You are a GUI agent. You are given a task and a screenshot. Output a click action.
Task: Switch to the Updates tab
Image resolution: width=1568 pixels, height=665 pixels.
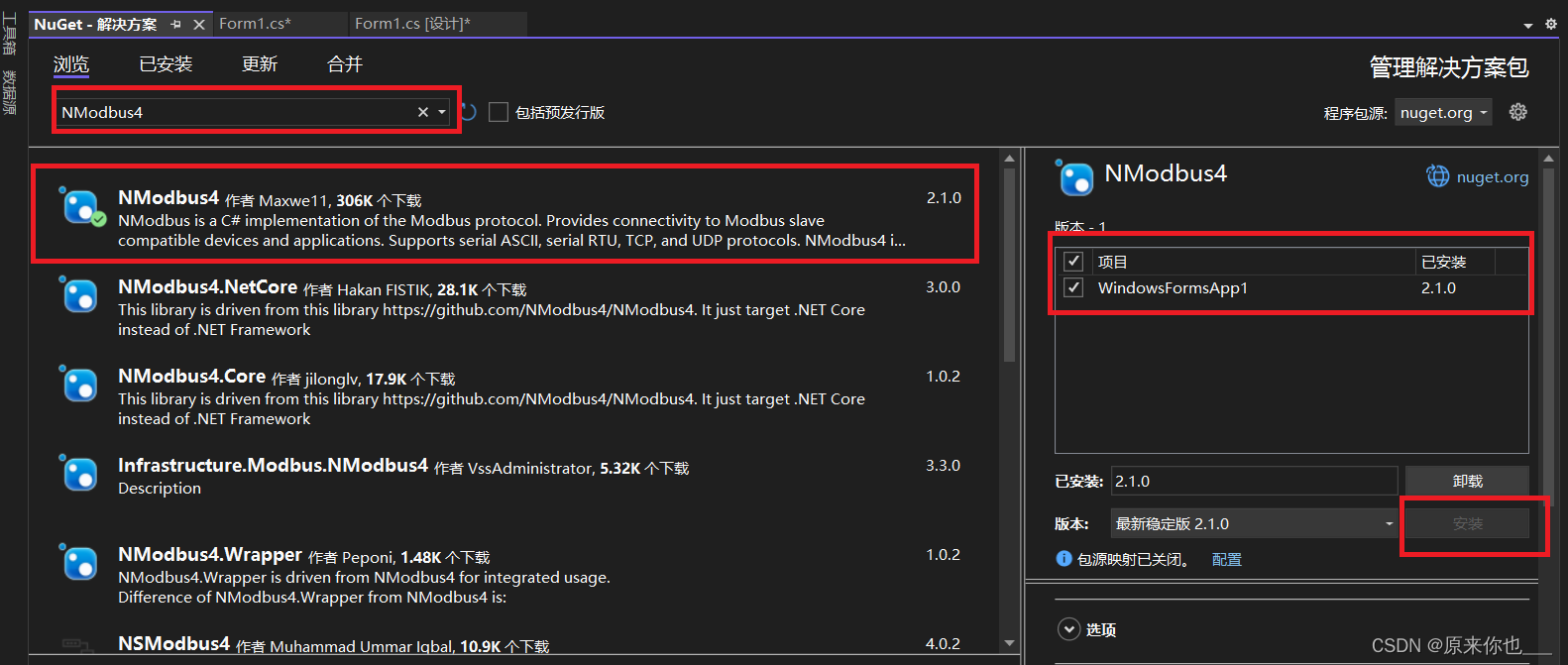pyautogui.click(x=260, y=64)
